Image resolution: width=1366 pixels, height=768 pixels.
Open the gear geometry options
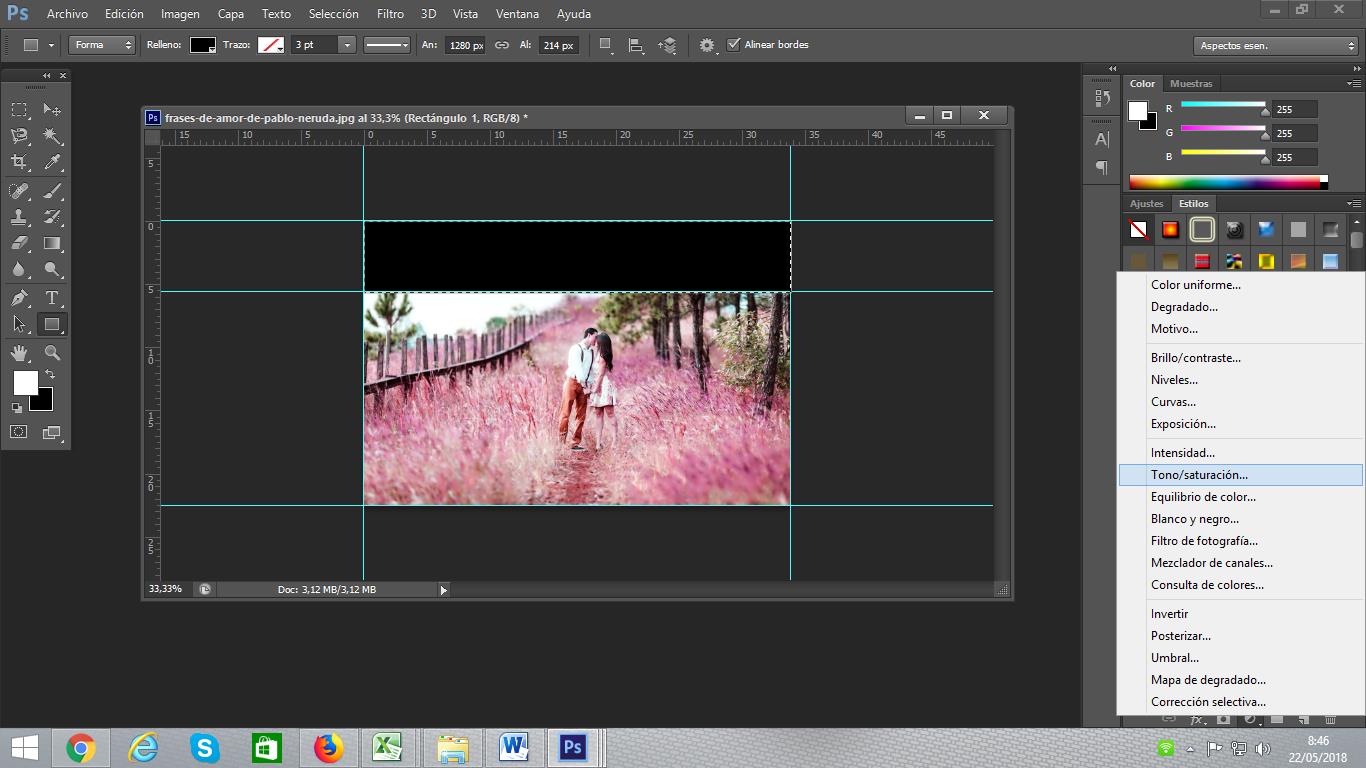708,45
